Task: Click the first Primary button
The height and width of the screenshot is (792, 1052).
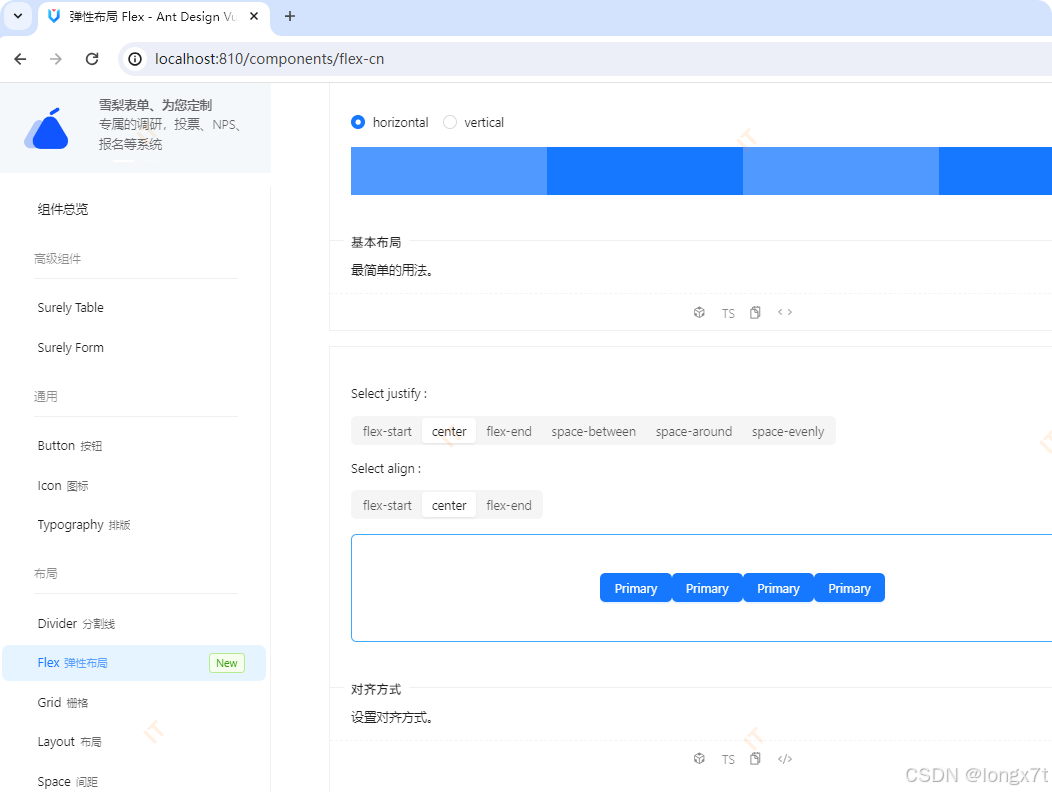Action: point(635,588)
